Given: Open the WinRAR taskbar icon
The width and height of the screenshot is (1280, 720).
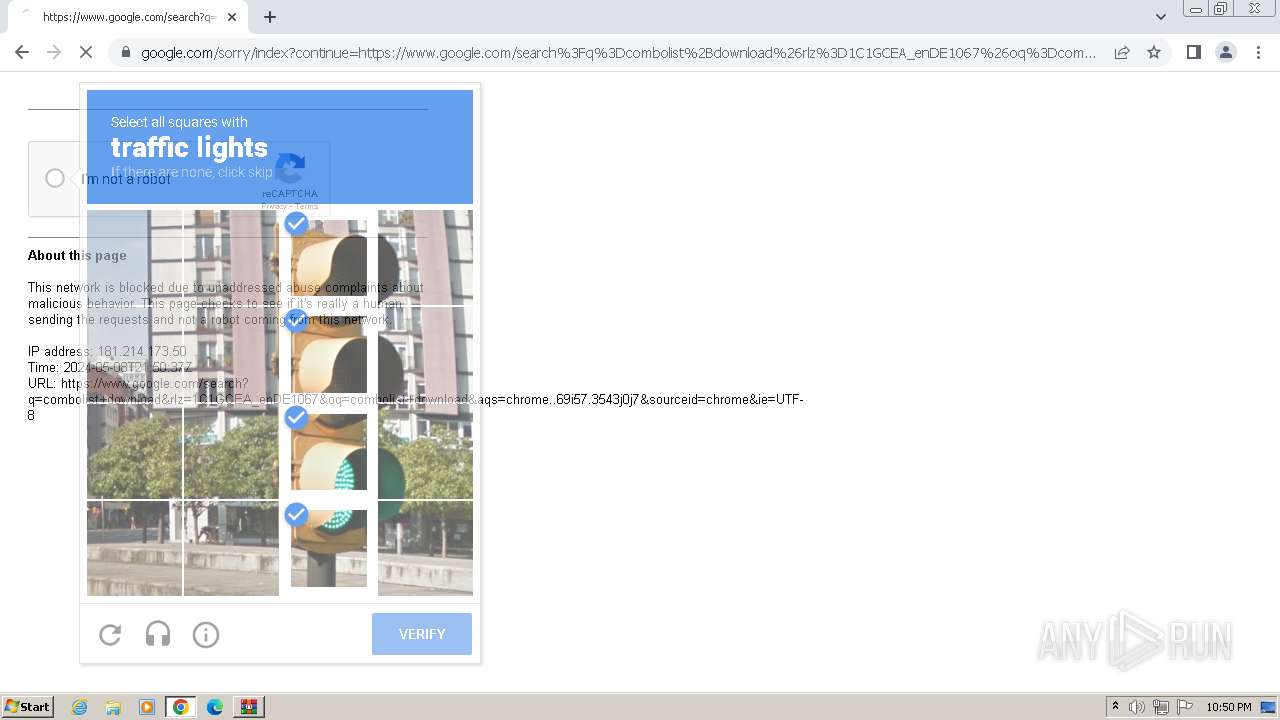Looking at the screenshot, I should tap(249, 707).
